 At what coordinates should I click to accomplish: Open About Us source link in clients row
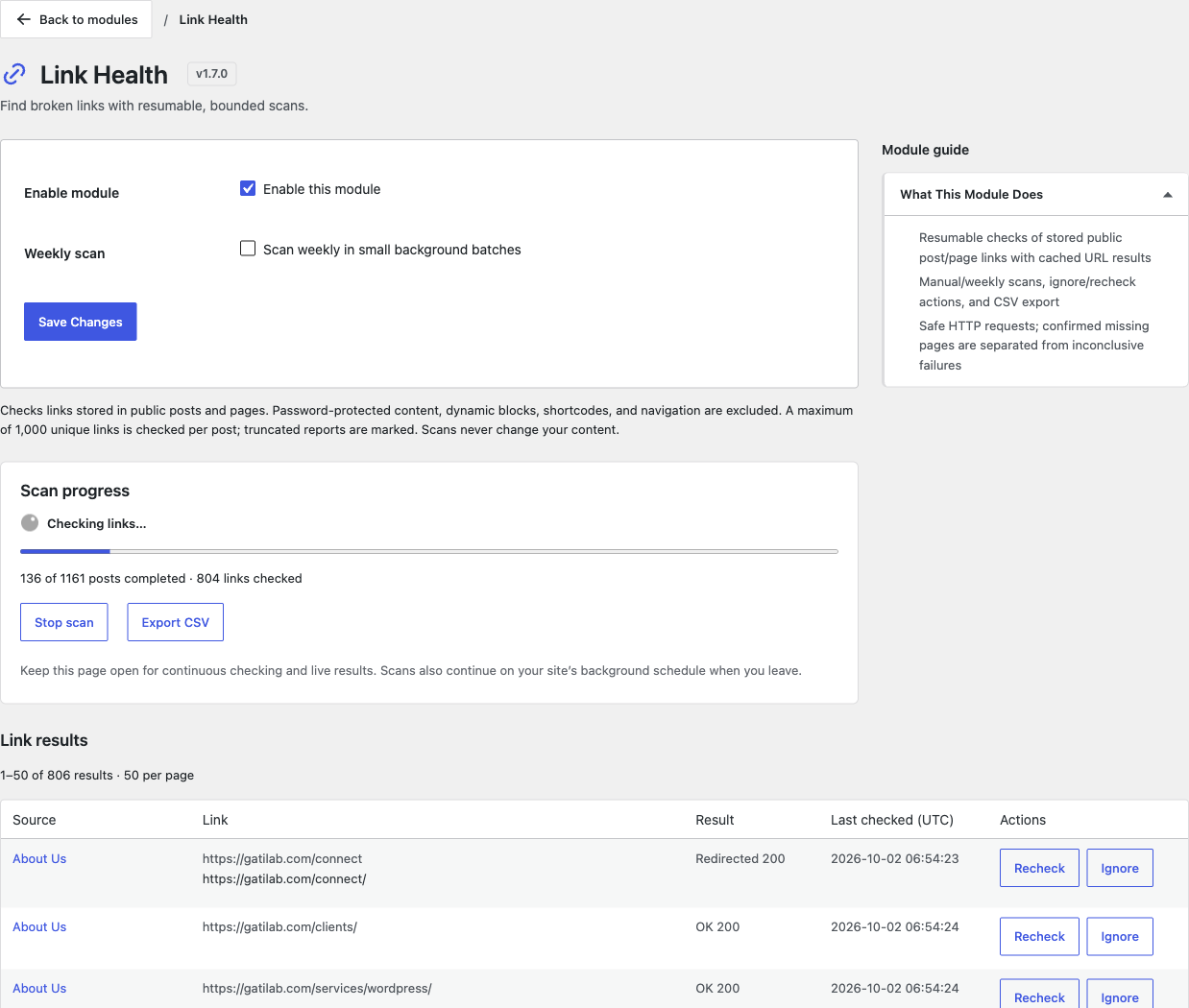[x=39, y=926]
